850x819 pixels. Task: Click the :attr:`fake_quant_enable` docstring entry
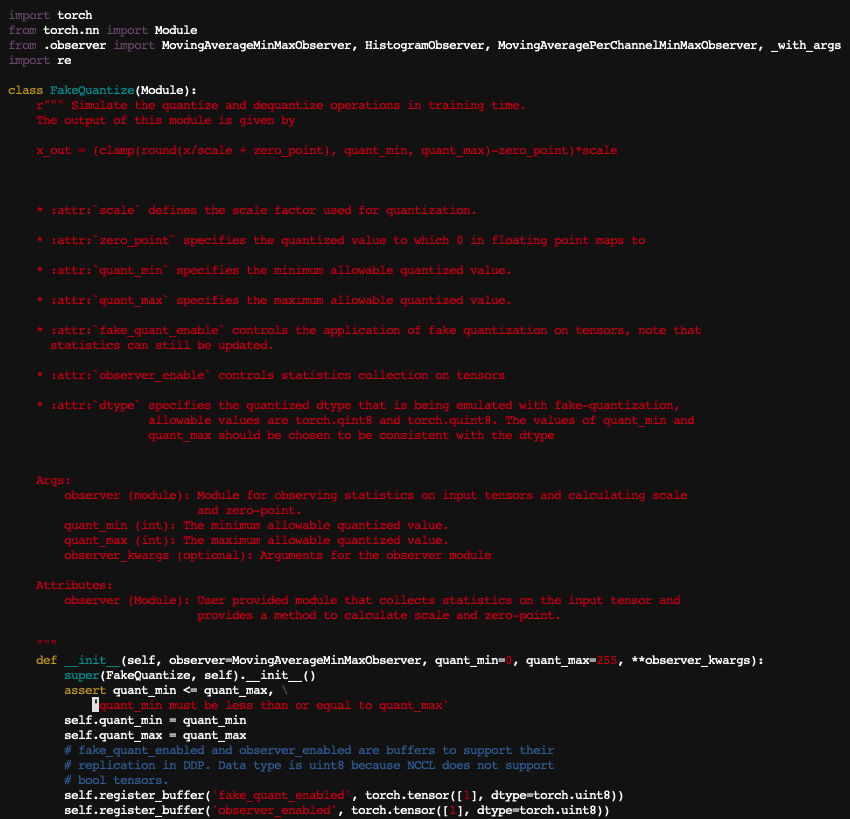(x=368, y=331)
